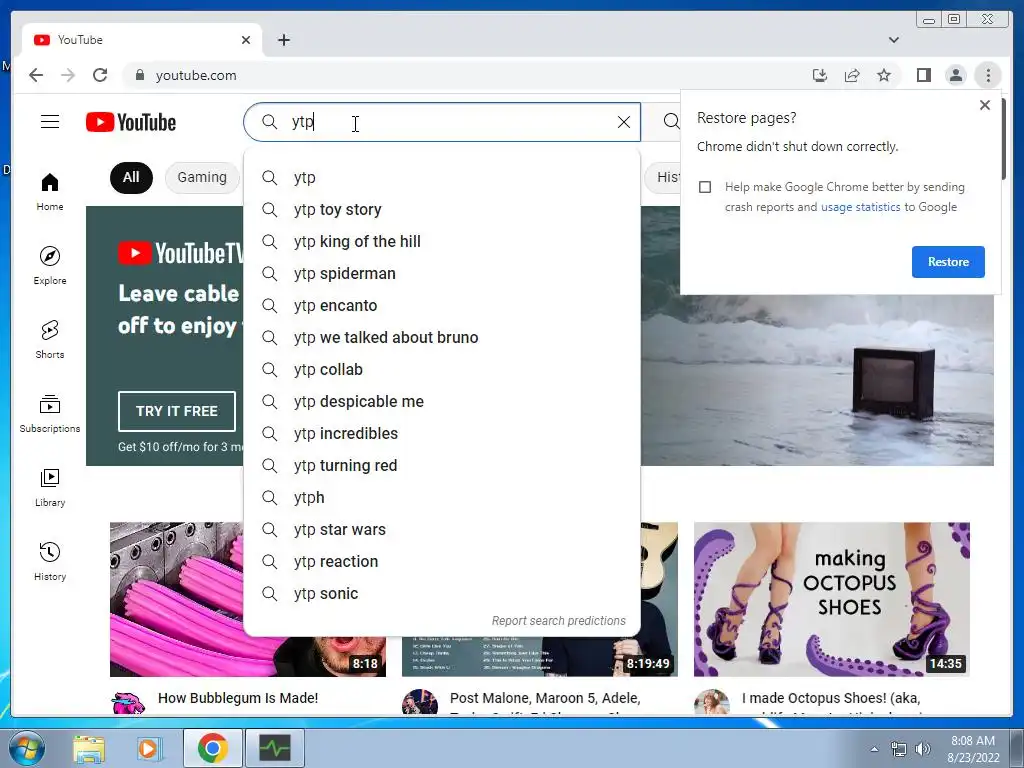This screenshot has width=1024, height=768.
Task: Pick 'ytp incredibles' suggestion
Action: click(441, 434)
